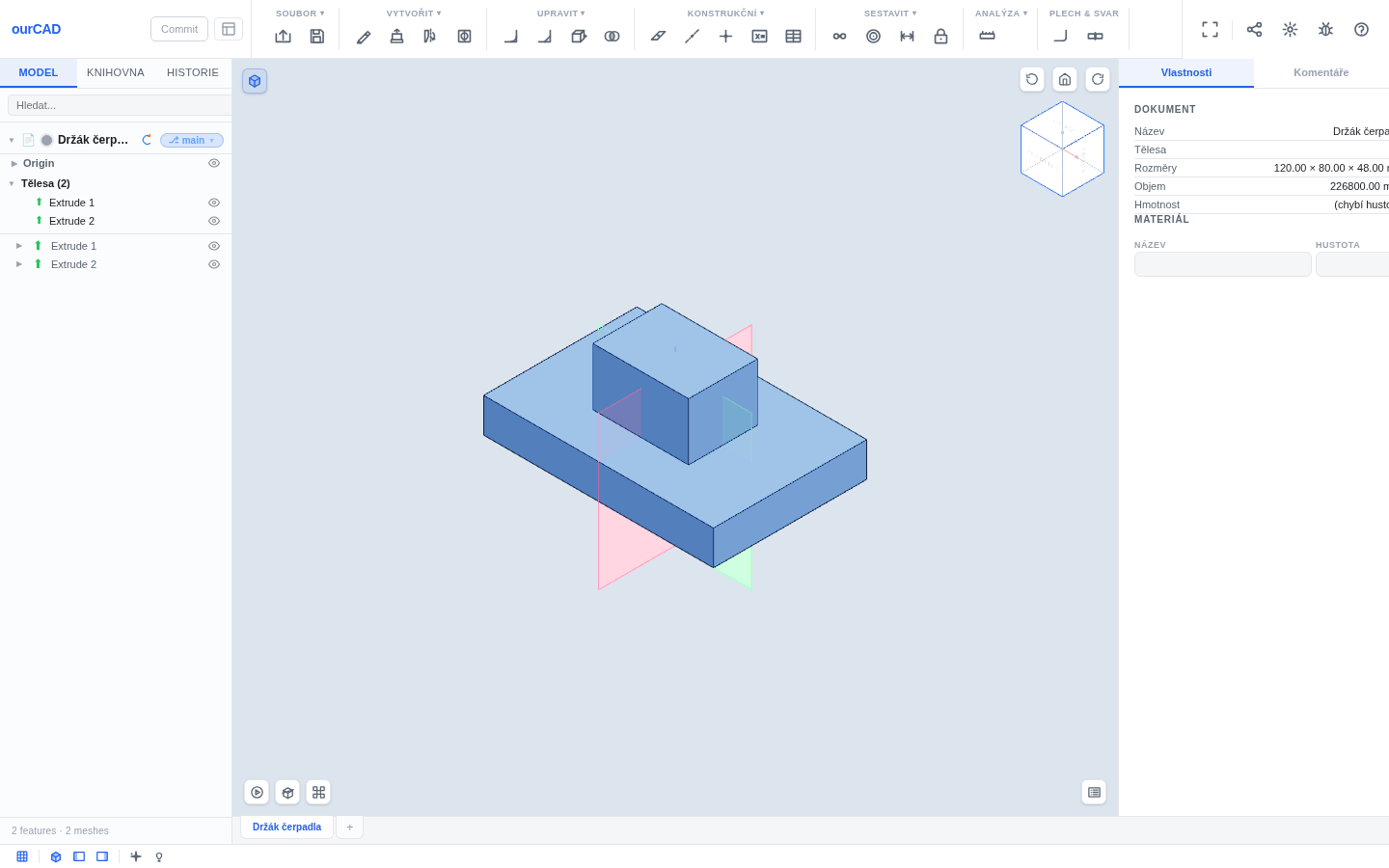Open the Vytvořit dropdown menu
The height and width of the screenshot is (868, 1389).
coord(414,14)
